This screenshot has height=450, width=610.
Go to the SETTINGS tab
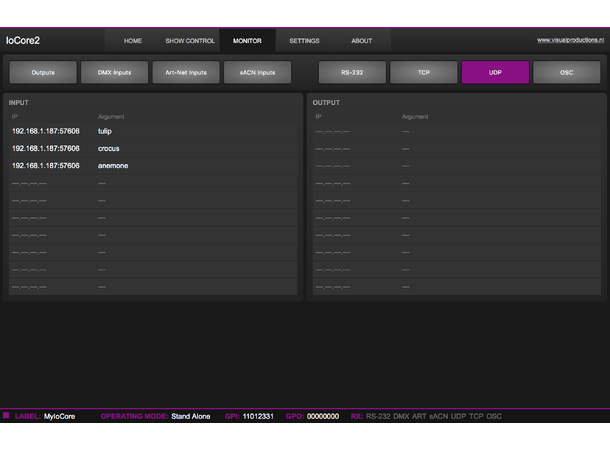pyautogui.click(x=304, y=41)
